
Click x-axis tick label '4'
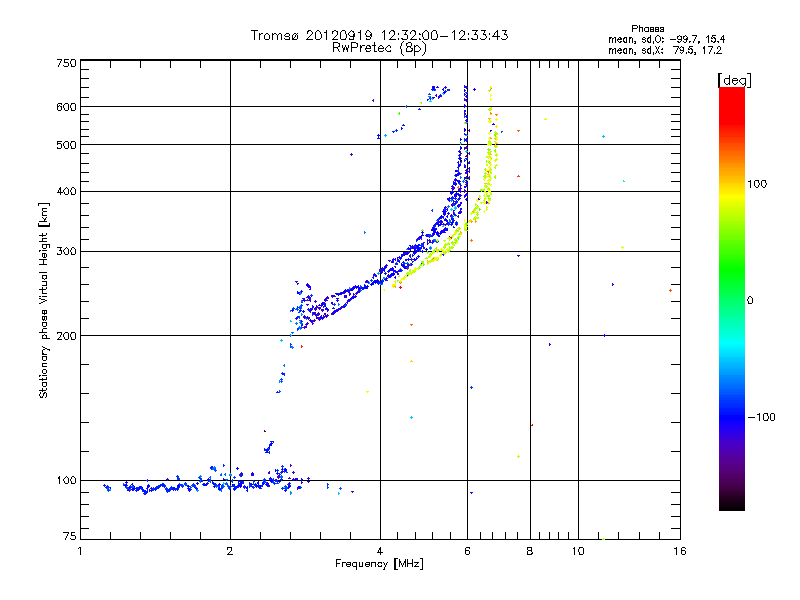(x=380, y=551)
